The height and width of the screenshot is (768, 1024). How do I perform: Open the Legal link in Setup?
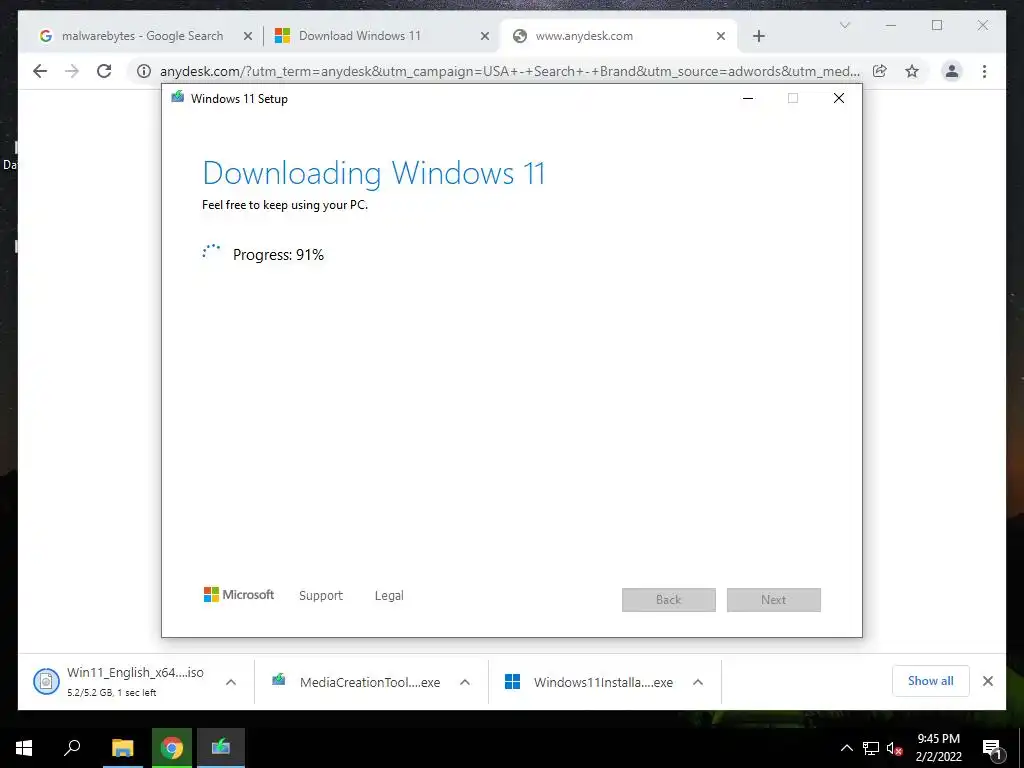(x=389, y=596)
